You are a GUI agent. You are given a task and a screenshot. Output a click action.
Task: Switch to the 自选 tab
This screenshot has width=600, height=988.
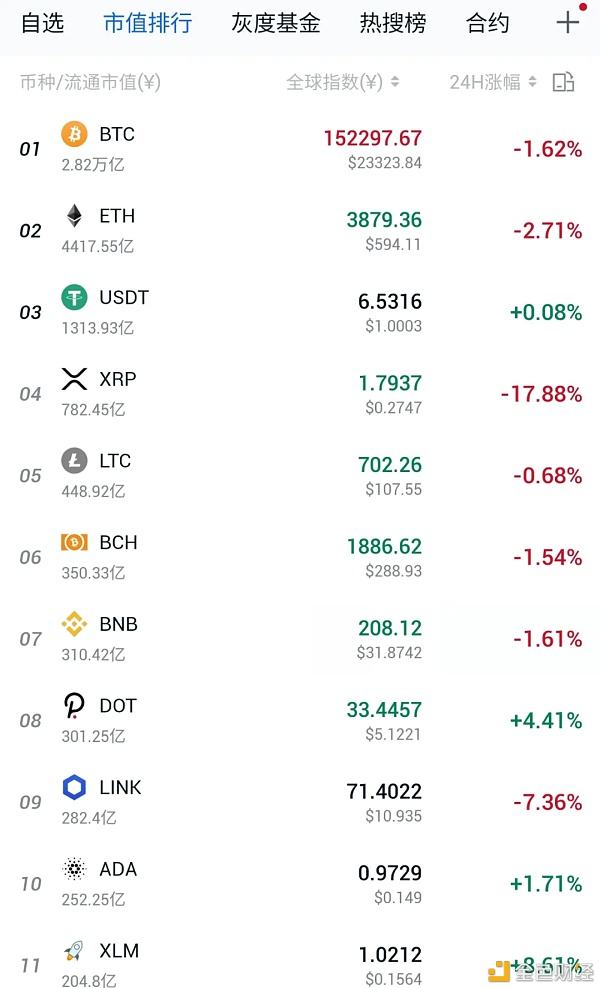[43, 23]
